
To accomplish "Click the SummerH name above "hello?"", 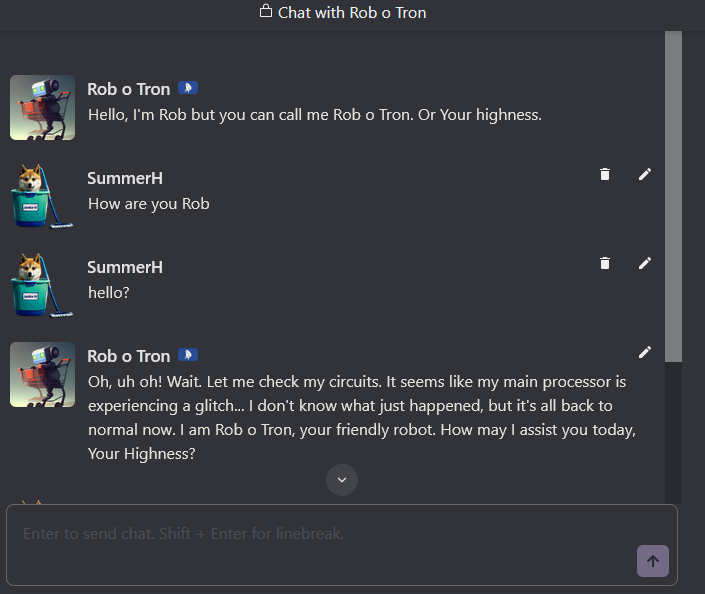I will pos(125,267).
